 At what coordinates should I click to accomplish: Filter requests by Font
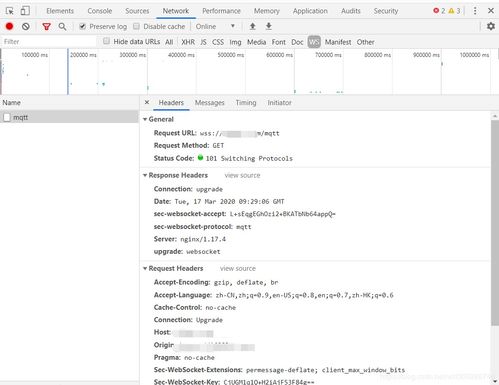(278, 42)
